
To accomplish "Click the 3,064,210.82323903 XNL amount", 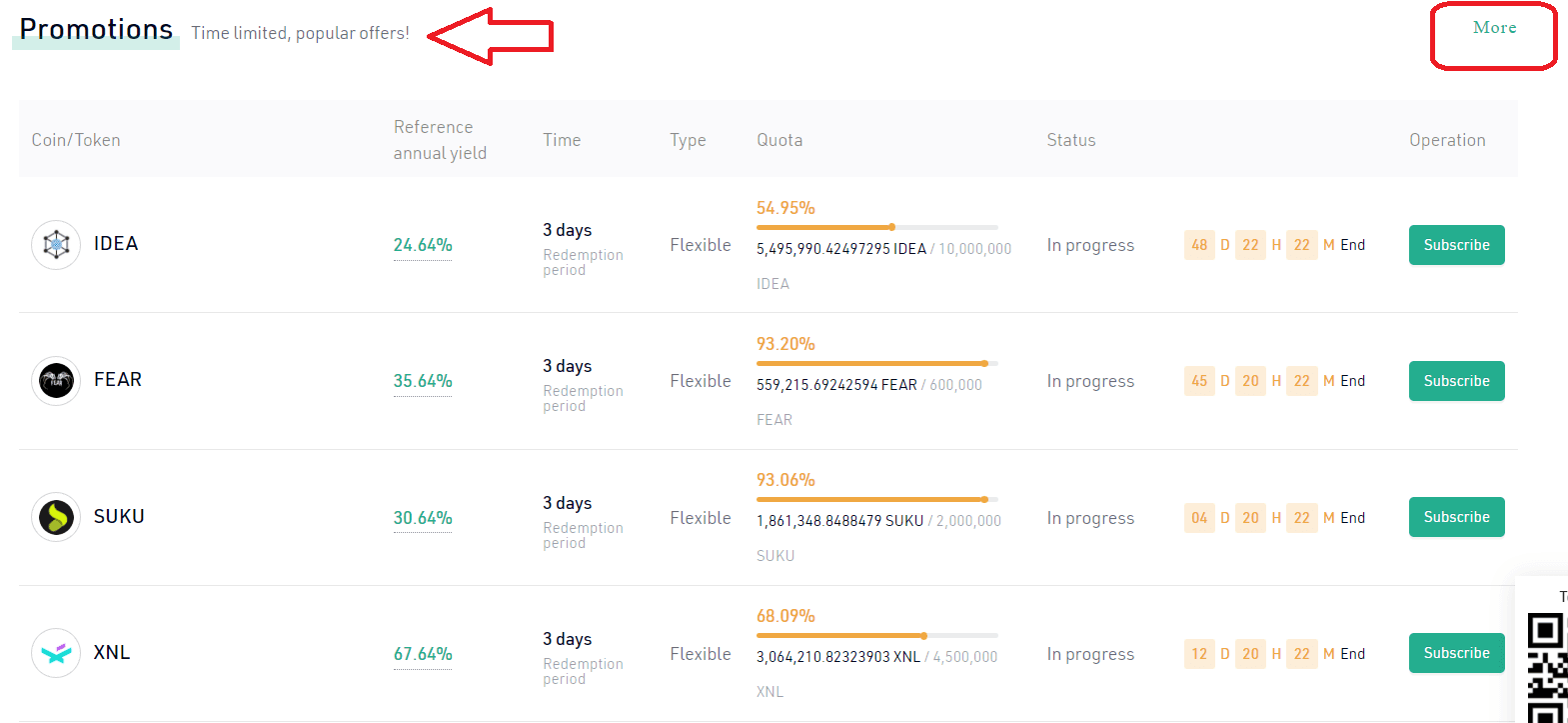I will pyautogui.click(x=838, y=657).
